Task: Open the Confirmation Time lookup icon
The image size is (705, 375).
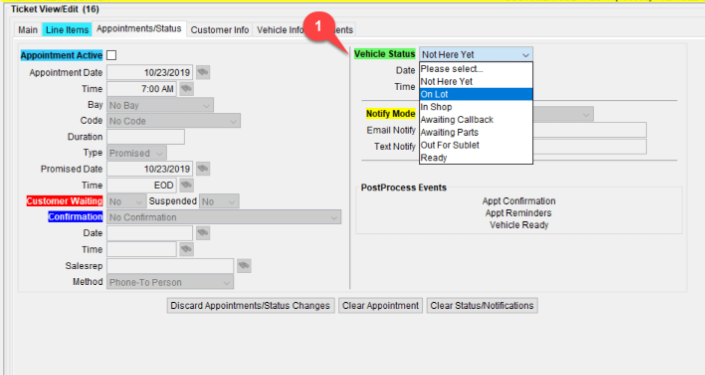Action: [x=186, y=249]
